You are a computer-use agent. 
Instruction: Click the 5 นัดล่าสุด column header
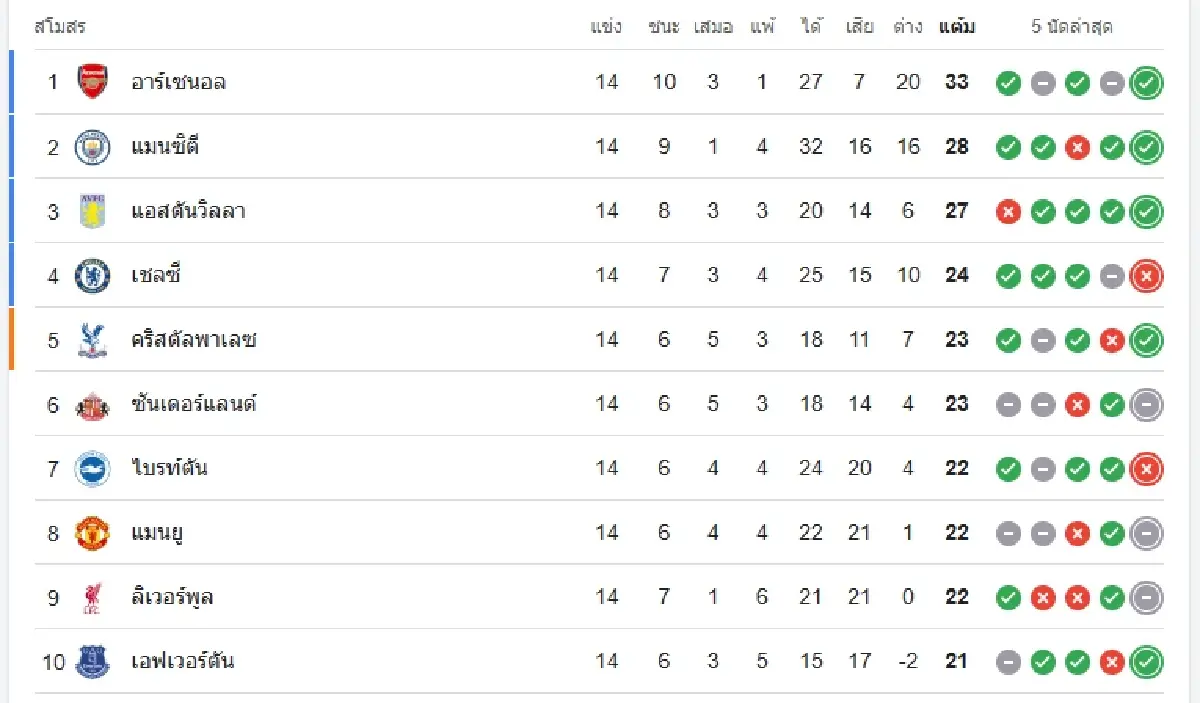[1072, 27]
